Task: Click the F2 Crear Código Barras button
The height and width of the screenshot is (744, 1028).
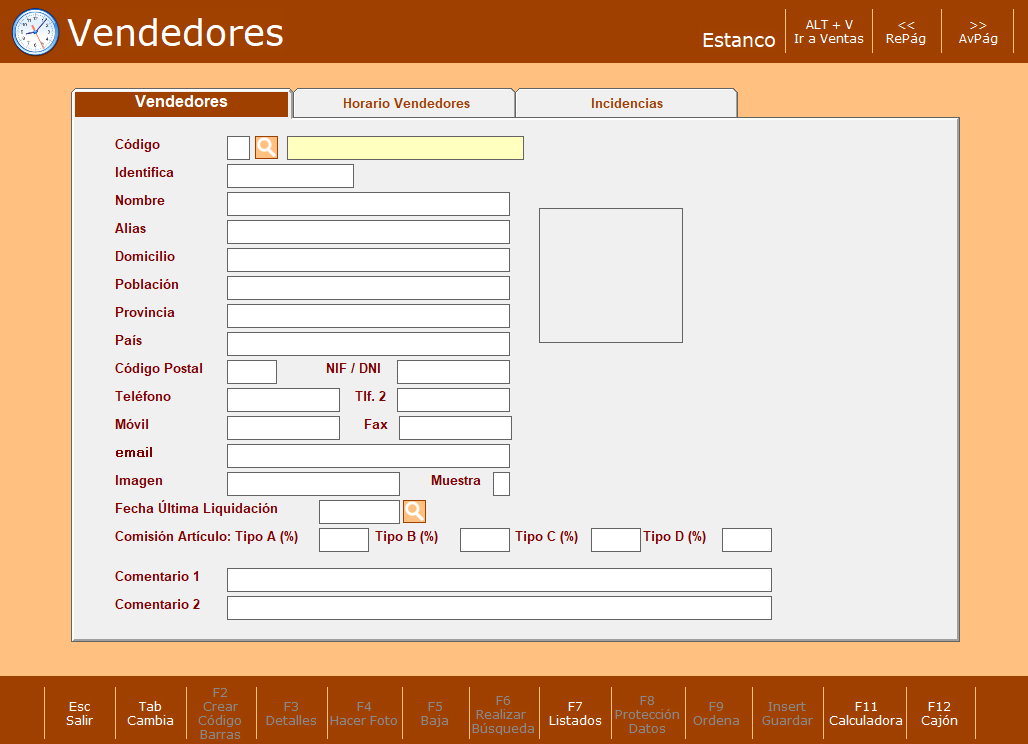Action: (220, 713)
